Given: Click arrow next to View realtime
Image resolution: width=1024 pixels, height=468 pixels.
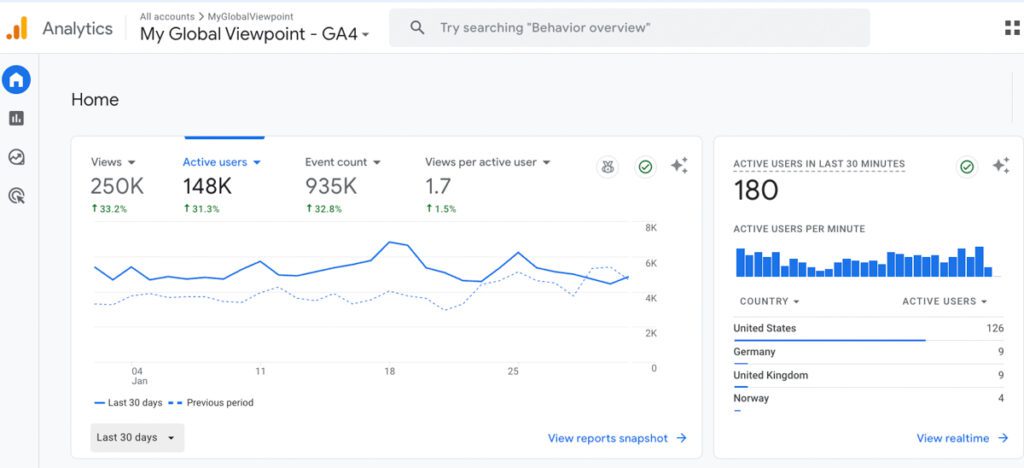Looking at the screenshot, I should coord(1003,438).
